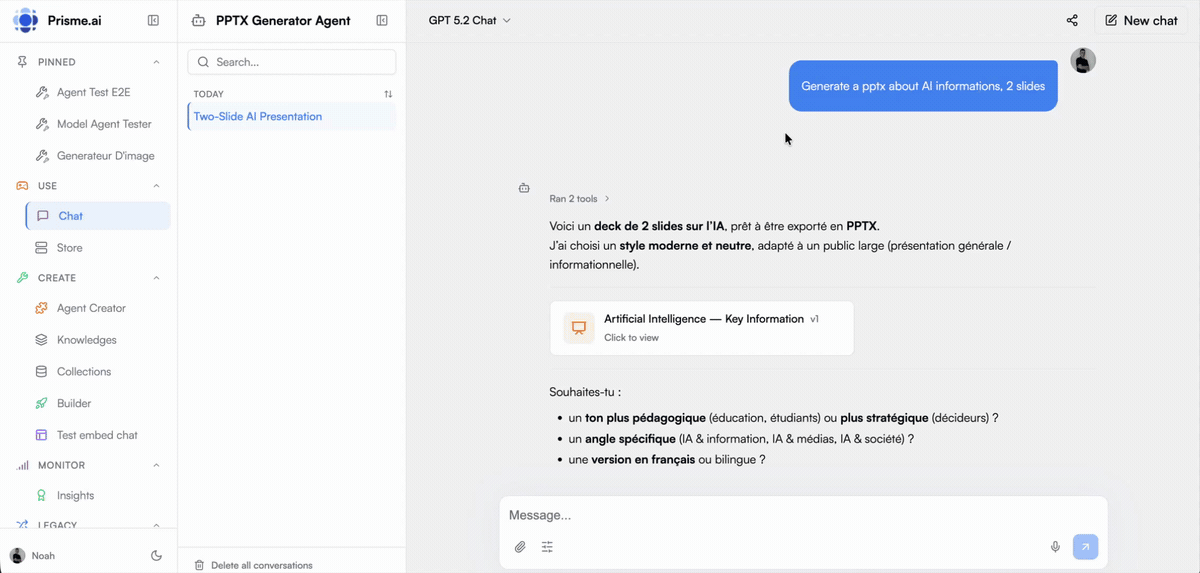Screen dimensions: 1200x573
Task: Select the Chat menu item
Action: (98, 216)
